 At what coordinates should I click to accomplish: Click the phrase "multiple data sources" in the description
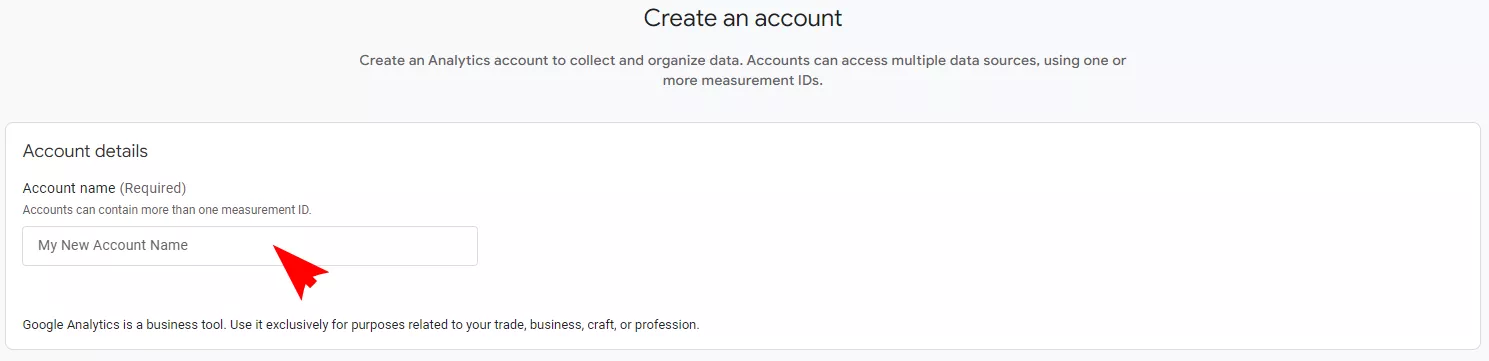960,61
